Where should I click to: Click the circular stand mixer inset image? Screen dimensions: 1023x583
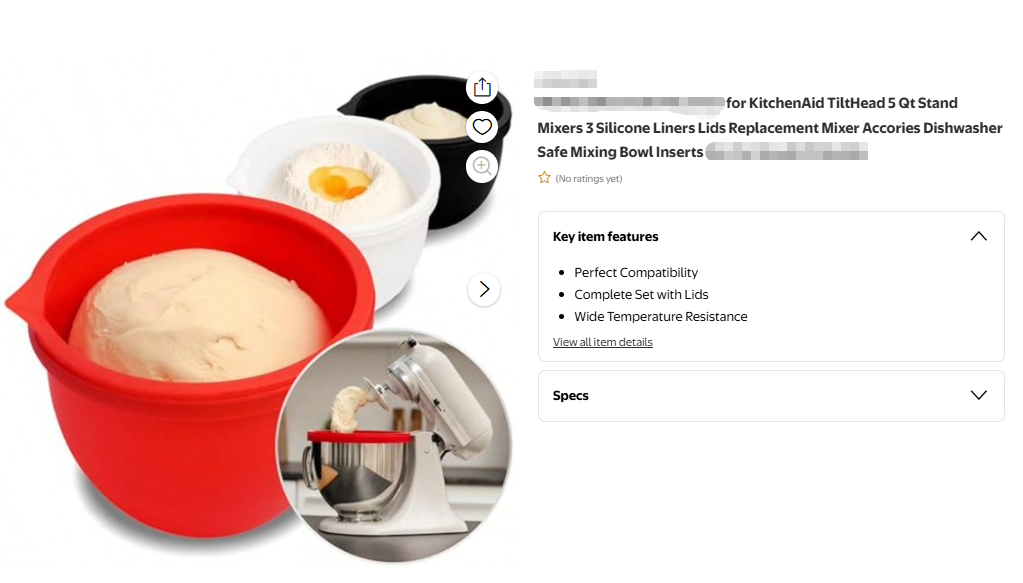[394, 445]
